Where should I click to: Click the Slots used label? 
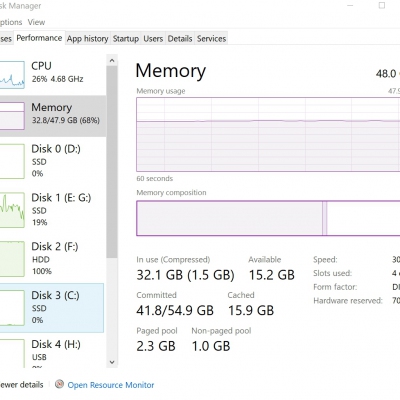point(332,273)
